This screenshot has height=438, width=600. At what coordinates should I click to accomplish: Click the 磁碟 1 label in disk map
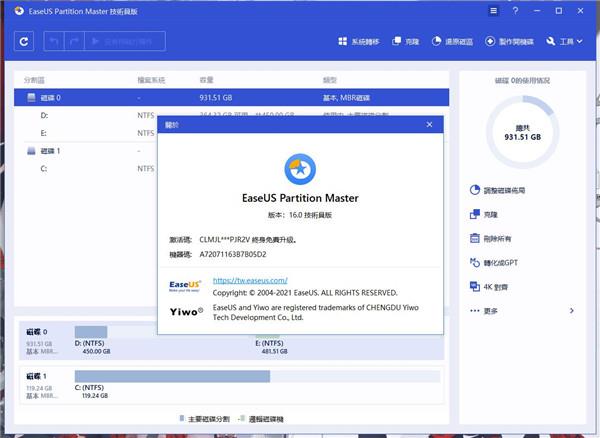pyautogui.click(x=36, y=376)
